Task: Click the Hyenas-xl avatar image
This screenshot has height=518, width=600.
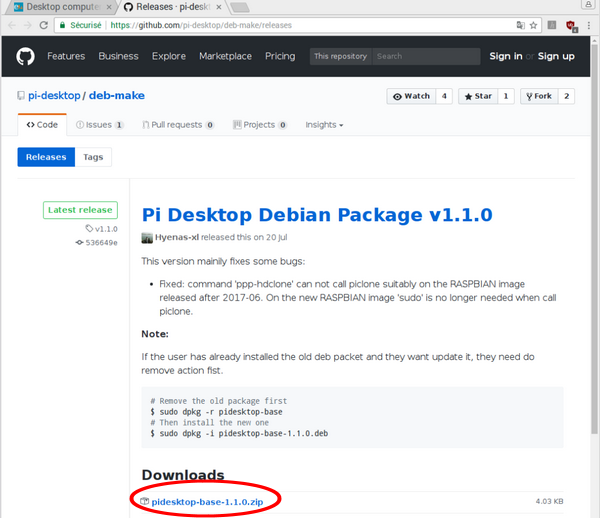Action: pyautogui.click(x=147, y=238)
